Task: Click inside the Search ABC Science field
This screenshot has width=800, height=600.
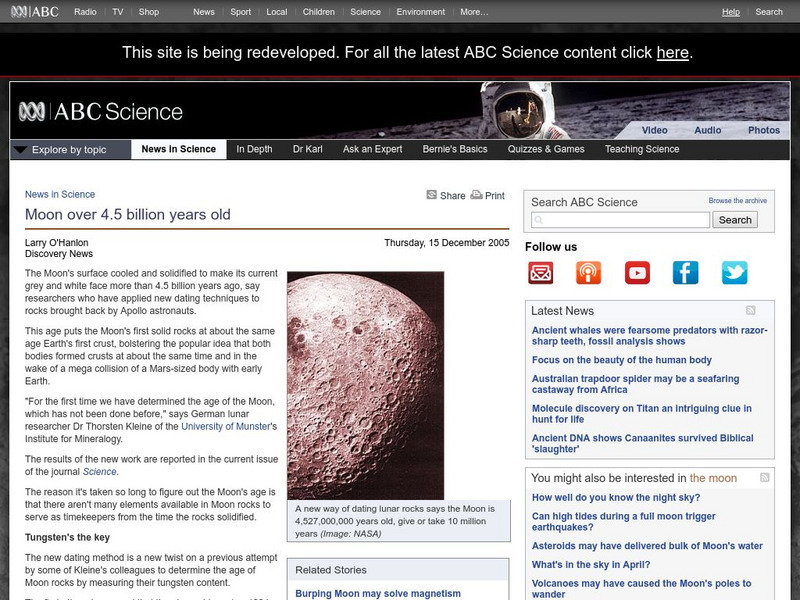Action: click(x=617, y=219)
